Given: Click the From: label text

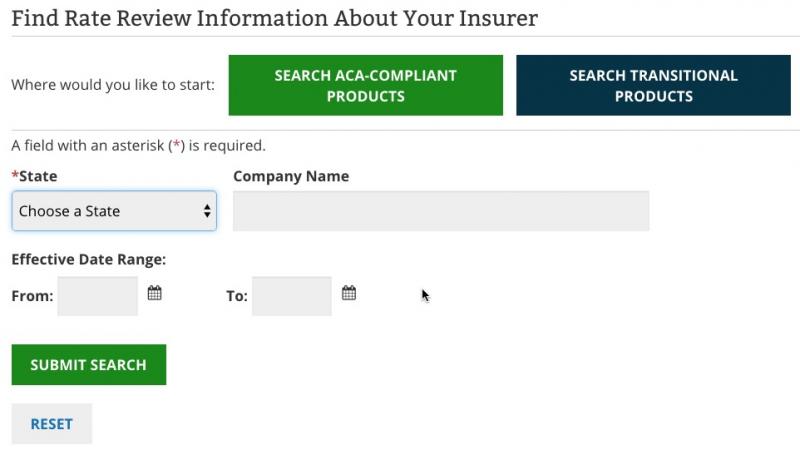Looking at the screenshot, I should tap(32, 296).
